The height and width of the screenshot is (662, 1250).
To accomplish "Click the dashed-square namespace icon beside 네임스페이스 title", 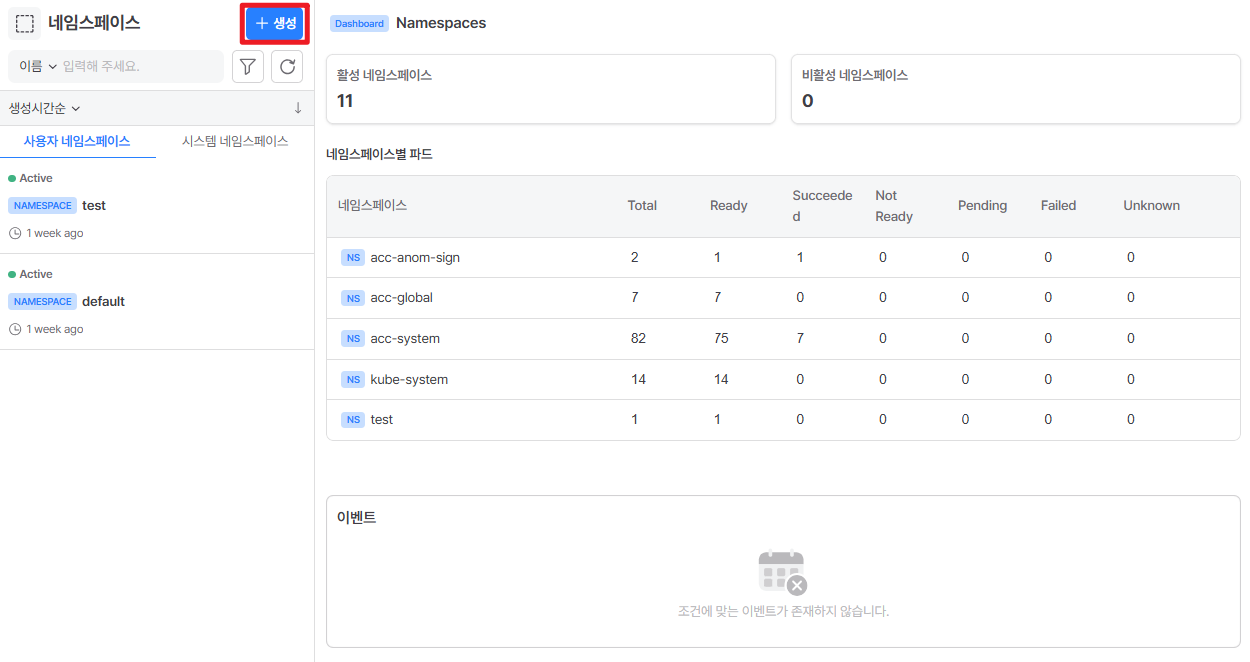I will click(x=25, y=23).
